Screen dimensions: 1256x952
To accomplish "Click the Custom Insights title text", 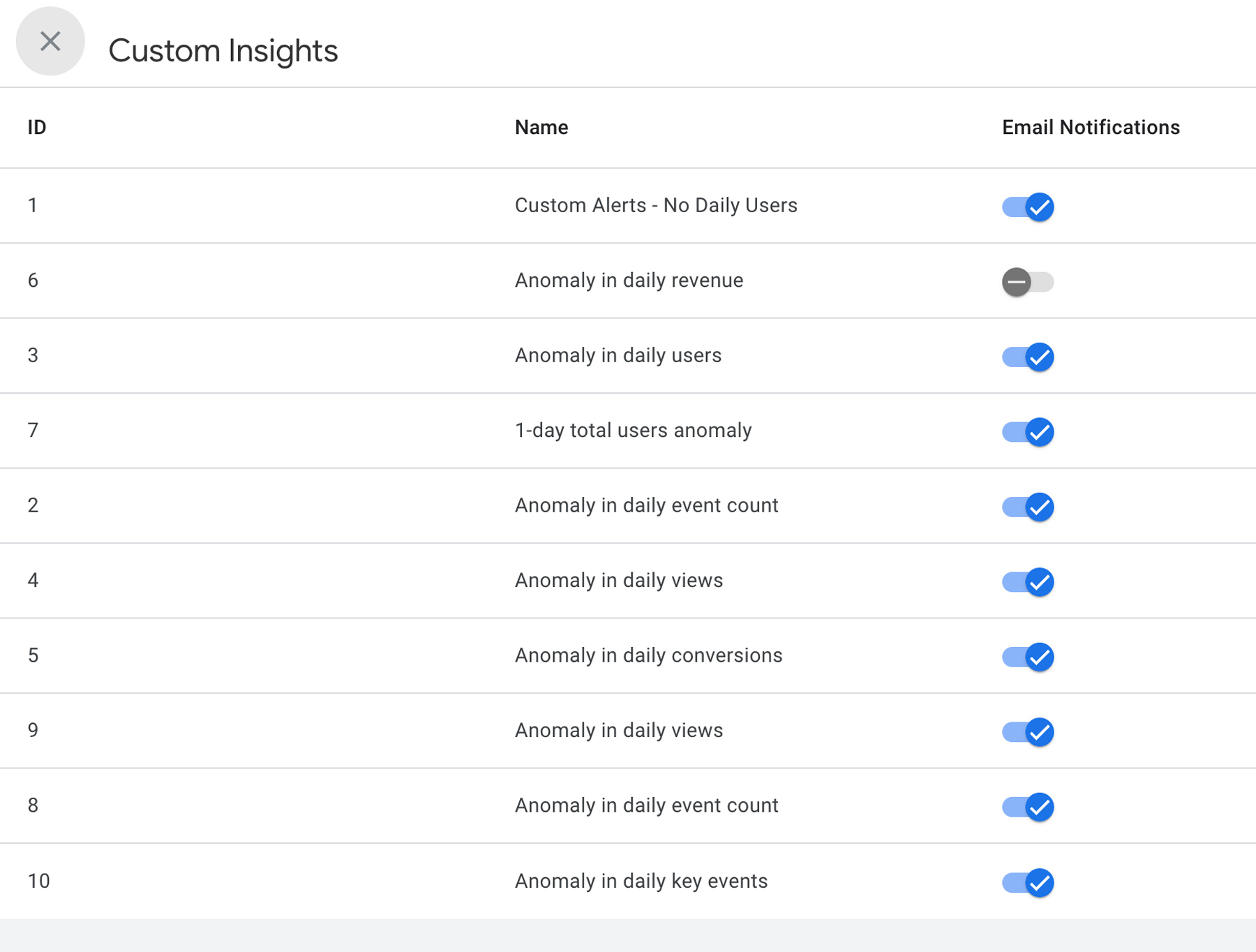I will pos(223,50).
